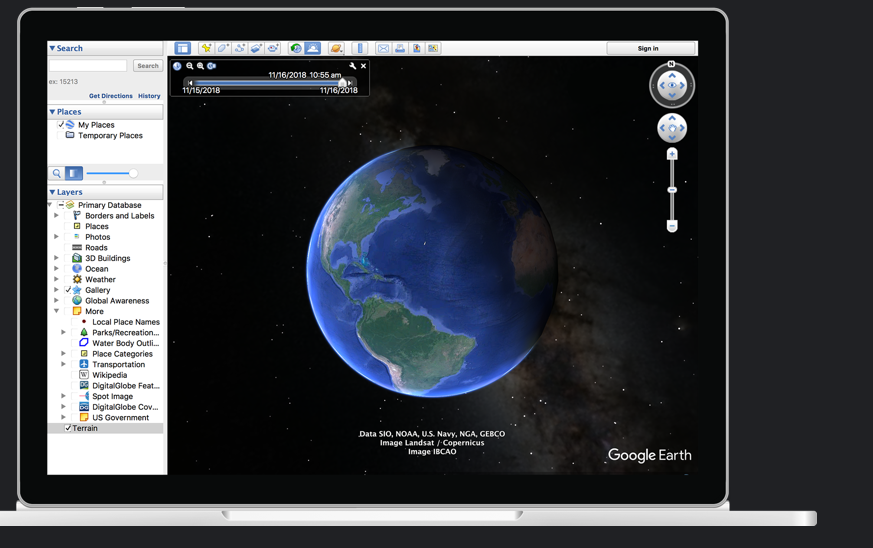
Task: Enable the Photos layer checkbox
Action: [68, 237]
